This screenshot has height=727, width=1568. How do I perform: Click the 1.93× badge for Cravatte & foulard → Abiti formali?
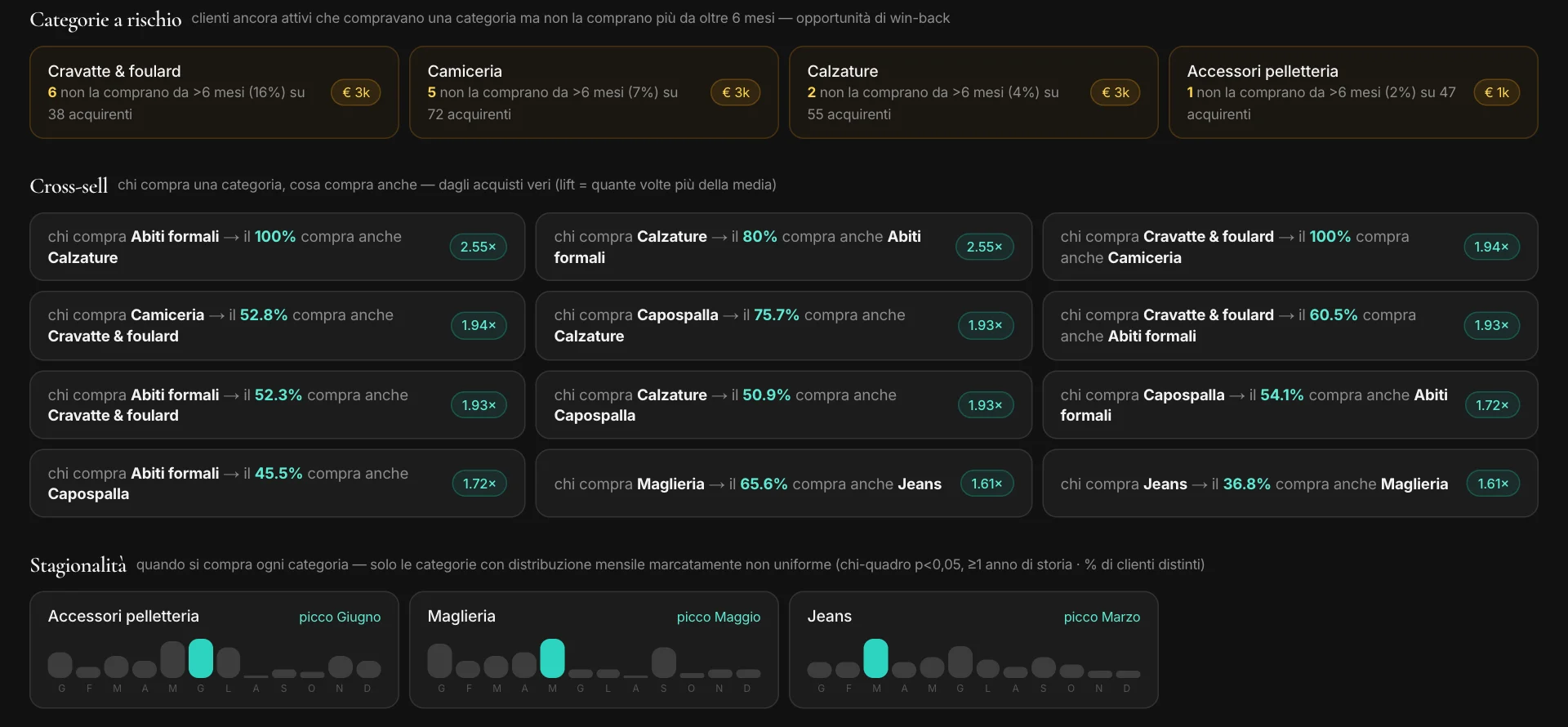[1491, 325]
